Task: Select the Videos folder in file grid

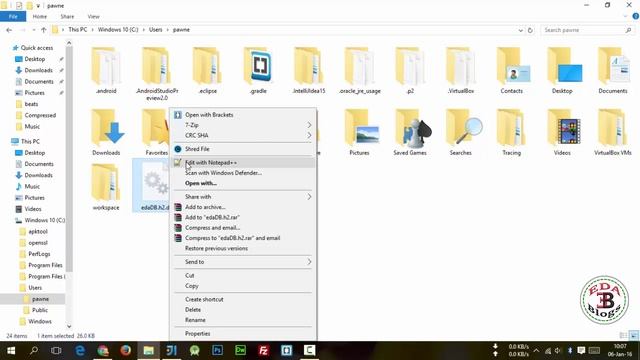Action: click(x=562, y=132)
